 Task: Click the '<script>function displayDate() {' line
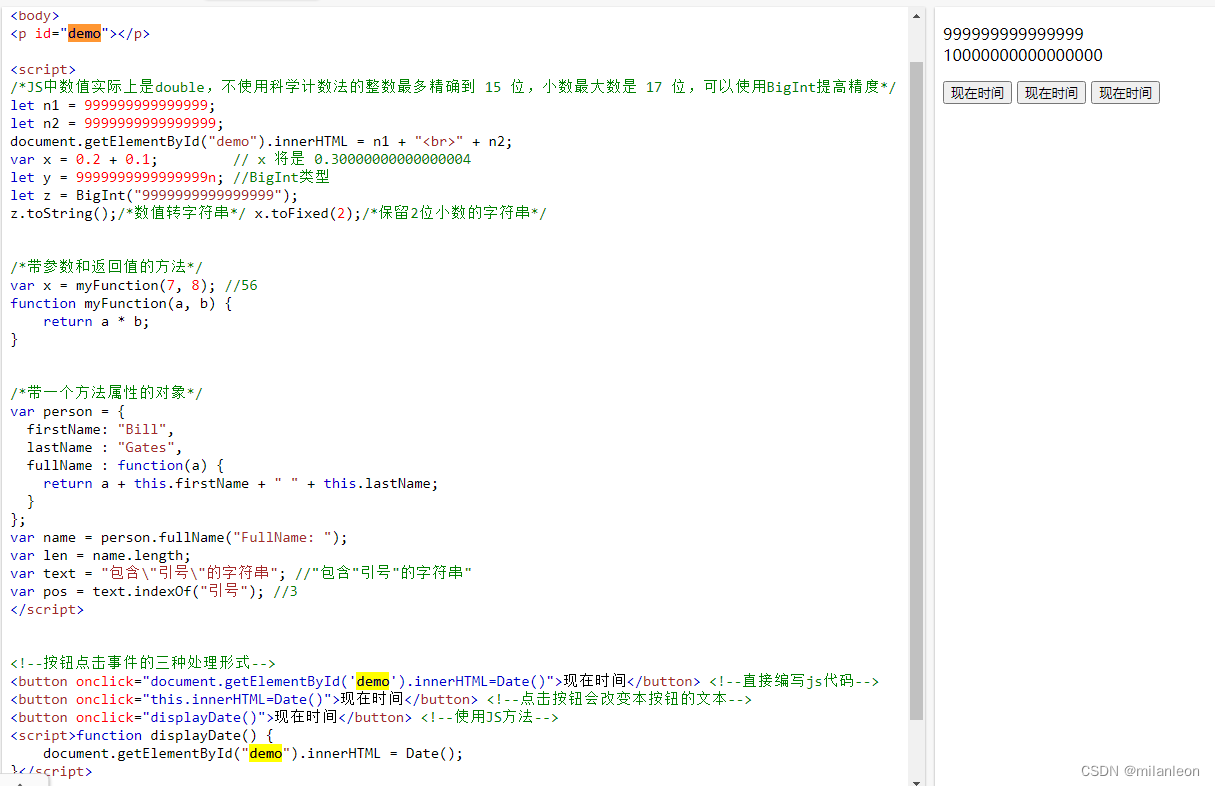141,735
